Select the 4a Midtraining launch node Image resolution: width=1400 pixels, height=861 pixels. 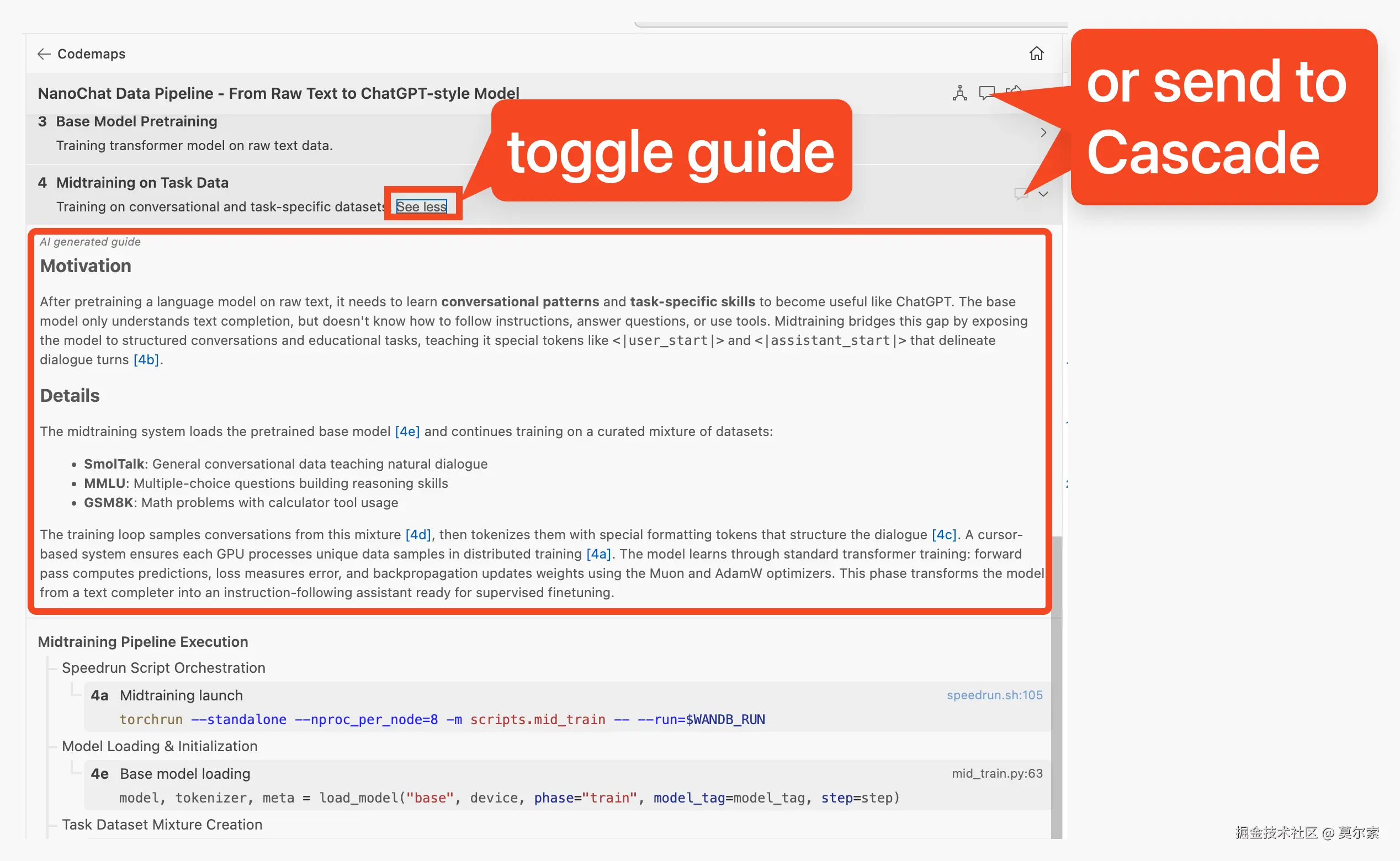pyautogui.click(x=181, y=695)
